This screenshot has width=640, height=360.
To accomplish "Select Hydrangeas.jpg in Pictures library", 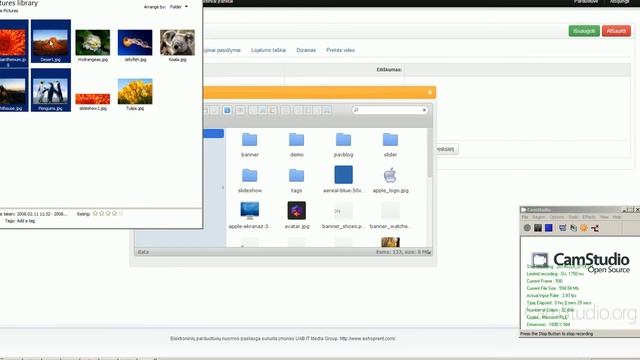I will pyautogui.click(x=93, y=45).
